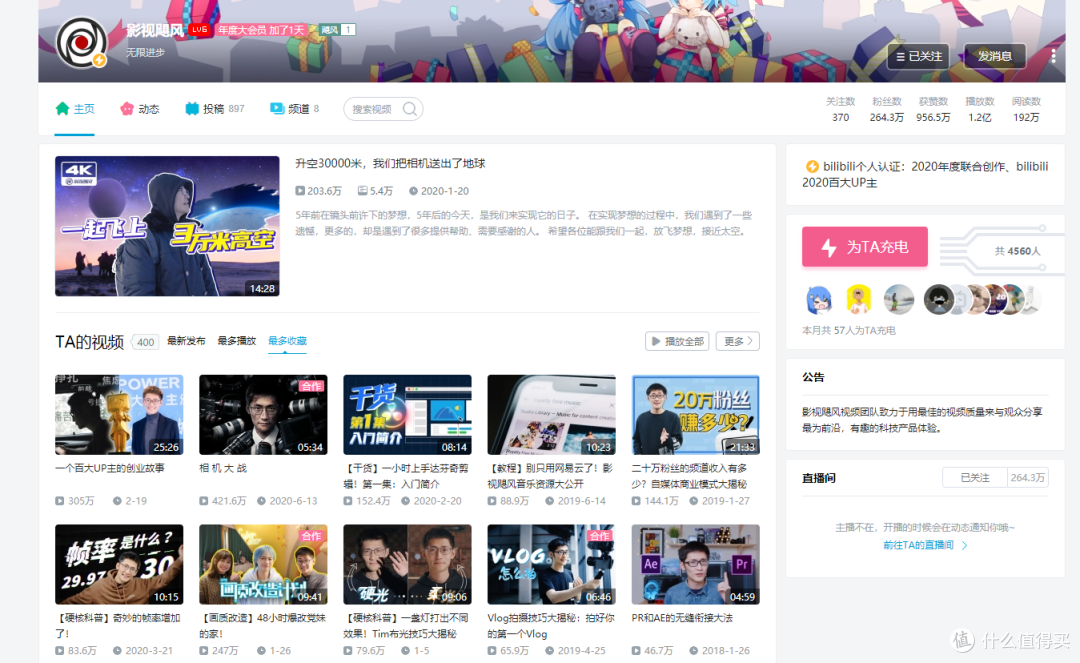Open 前往TA的直播间 link

[x=925, y=545]
